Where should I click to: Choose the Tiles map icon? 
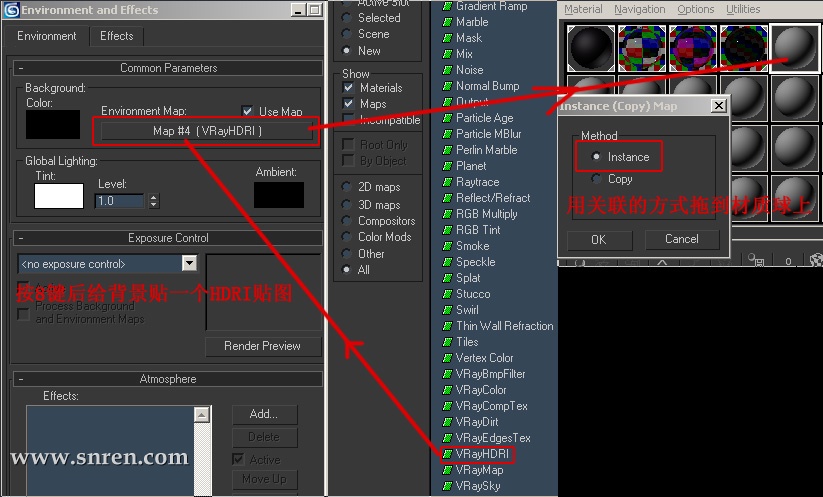tap(447, 342)
